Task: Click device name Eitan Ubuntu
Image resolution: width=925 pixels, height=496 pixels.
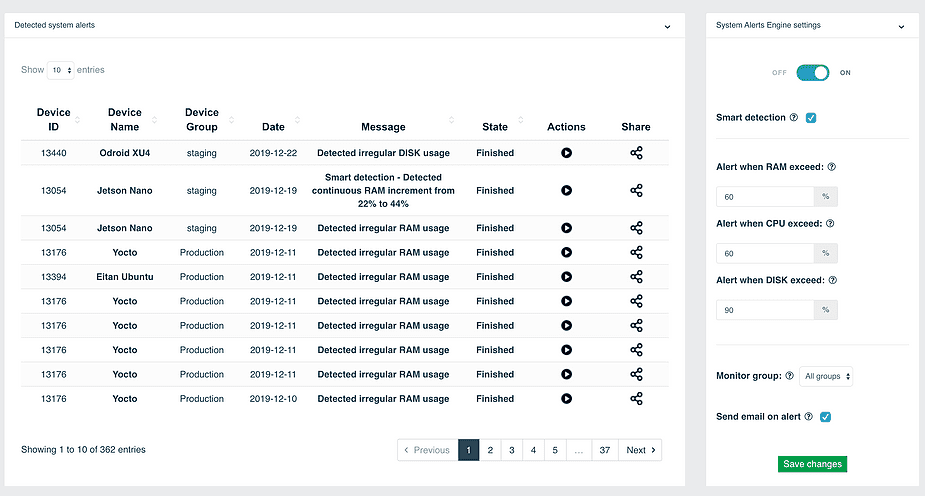Action: (x=124, y=277)
